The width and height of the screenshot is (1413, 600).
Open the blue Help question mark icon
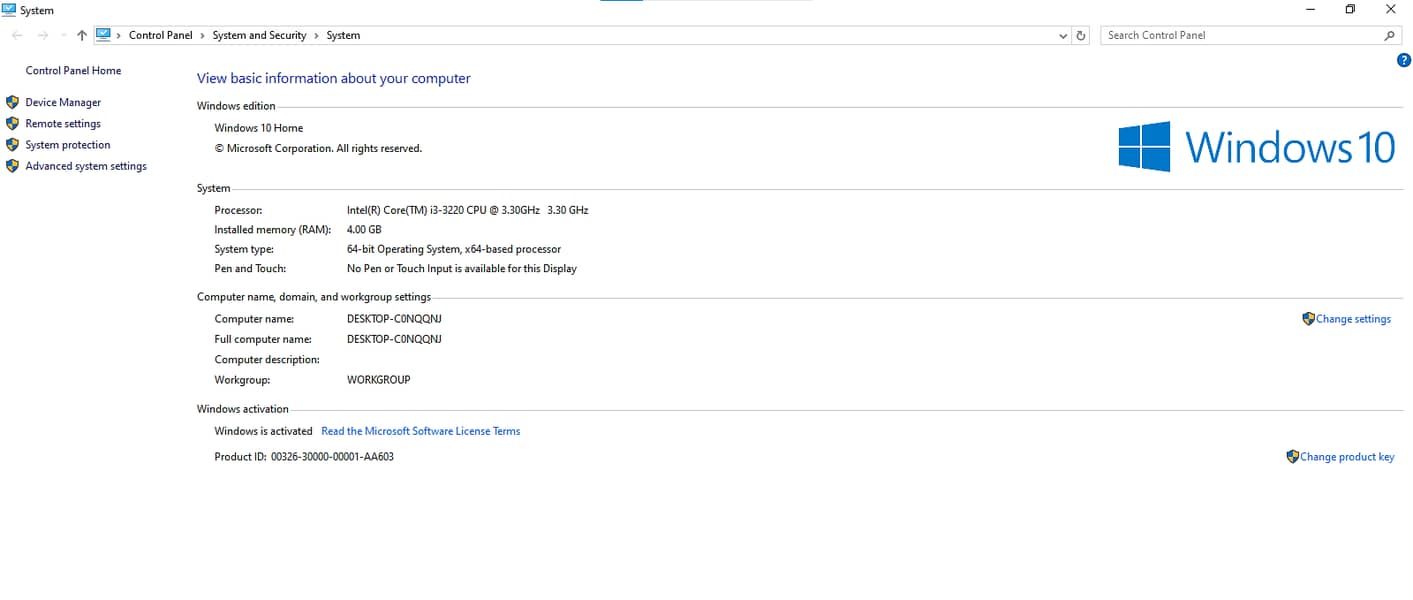click(1403, 60)
